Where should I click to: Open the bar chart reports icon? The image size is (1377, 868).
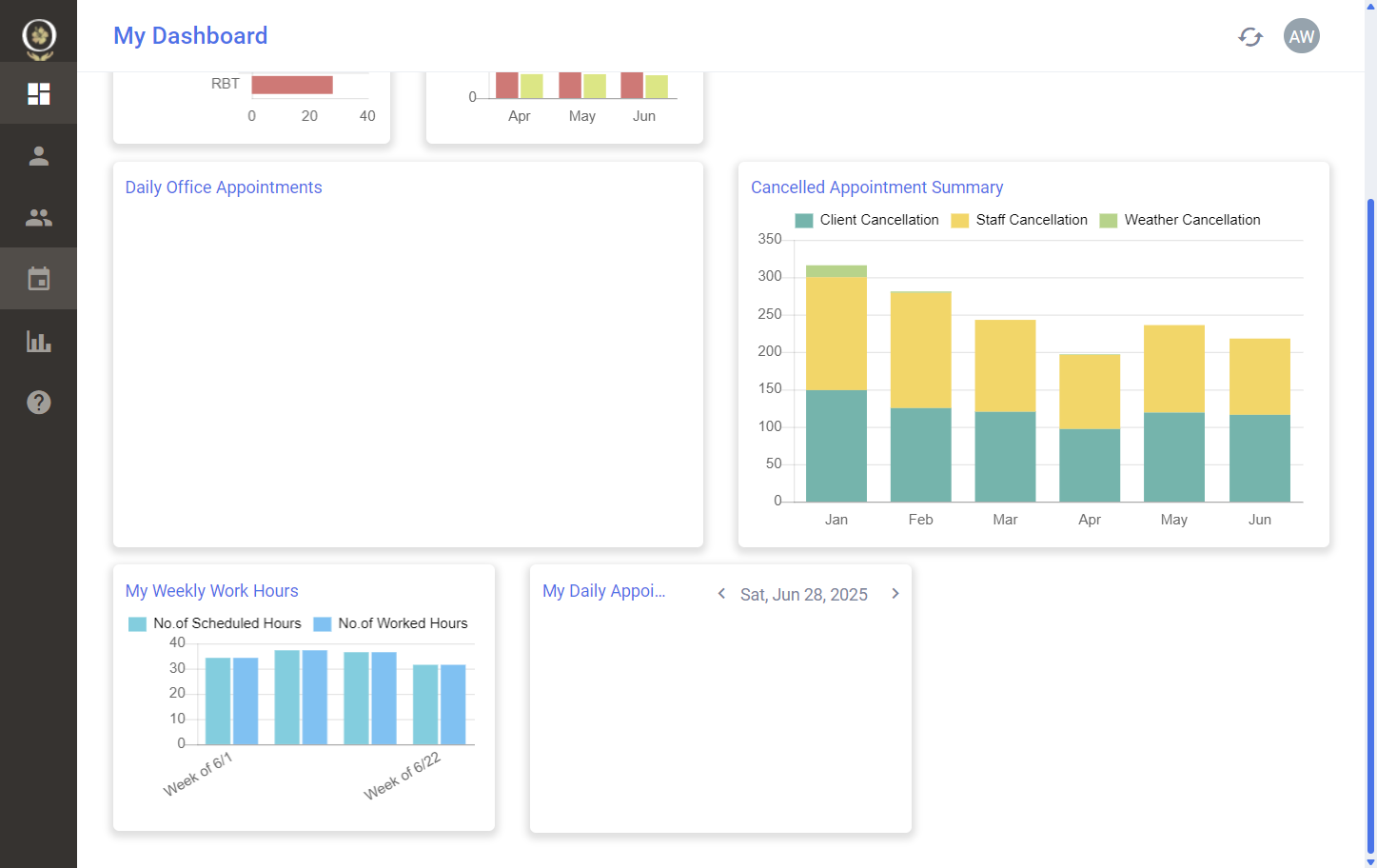39,341
